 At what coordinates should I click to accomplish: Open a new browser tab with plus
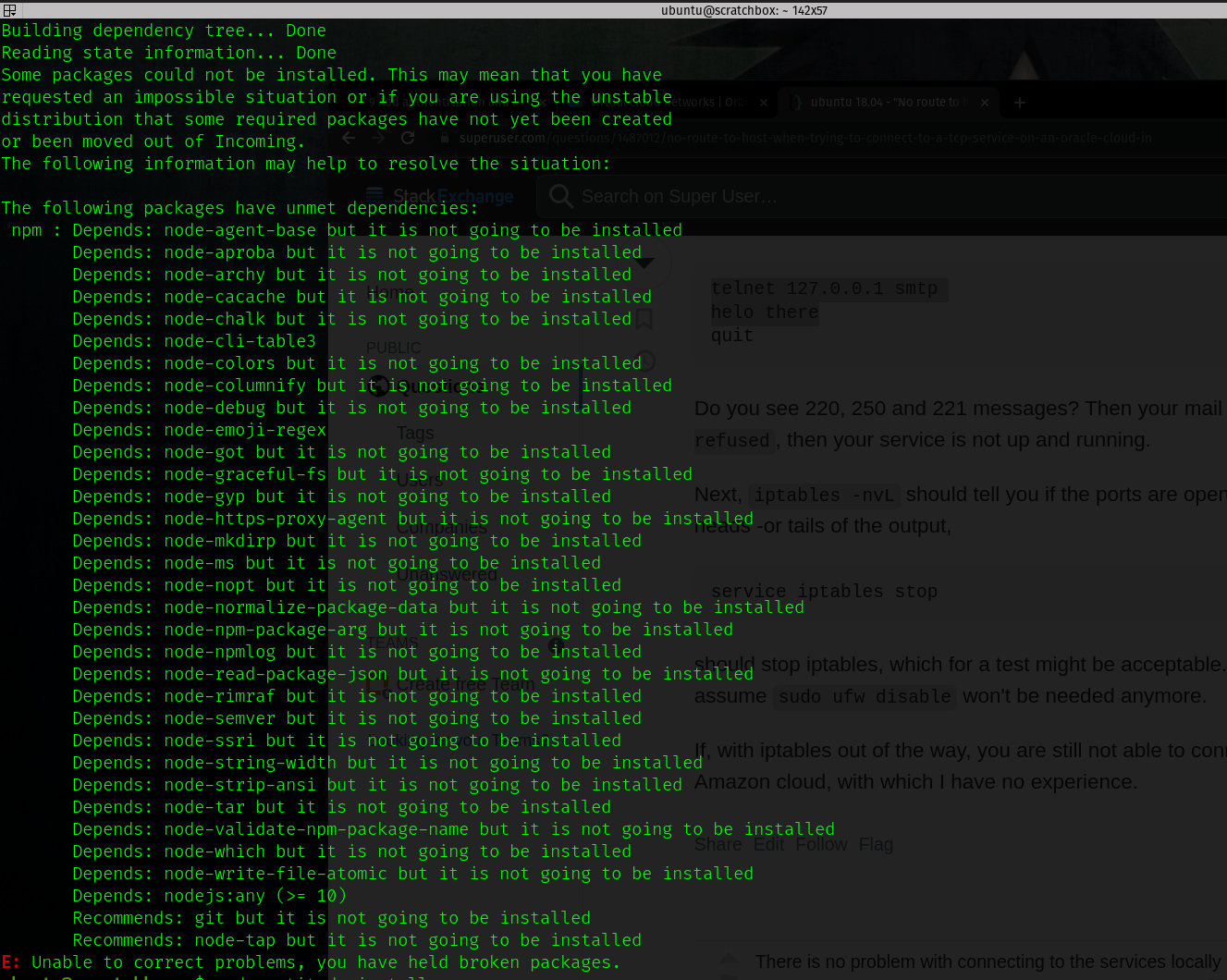[1019, 103]
